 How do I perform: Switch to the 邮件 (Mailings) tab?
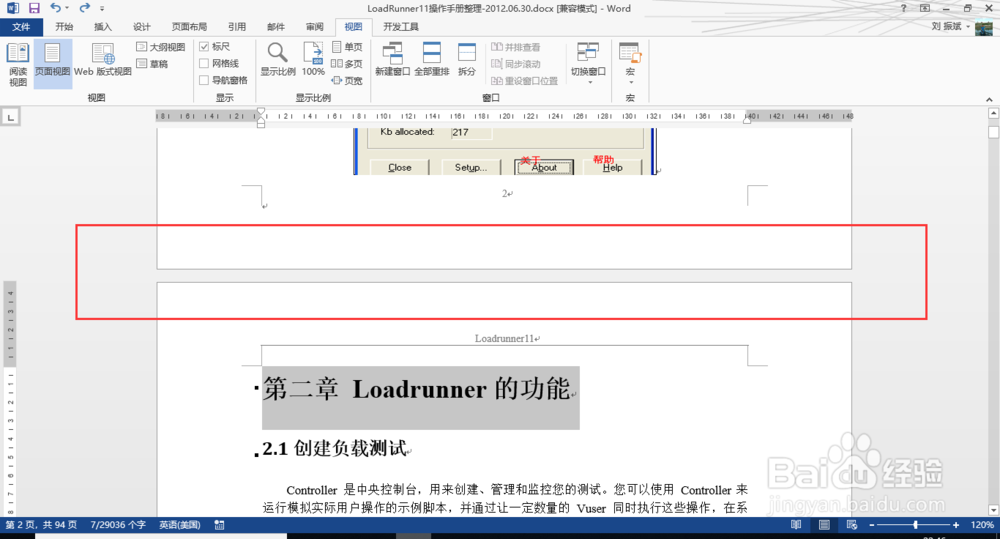pyautogui.click(x=276, y=27)
